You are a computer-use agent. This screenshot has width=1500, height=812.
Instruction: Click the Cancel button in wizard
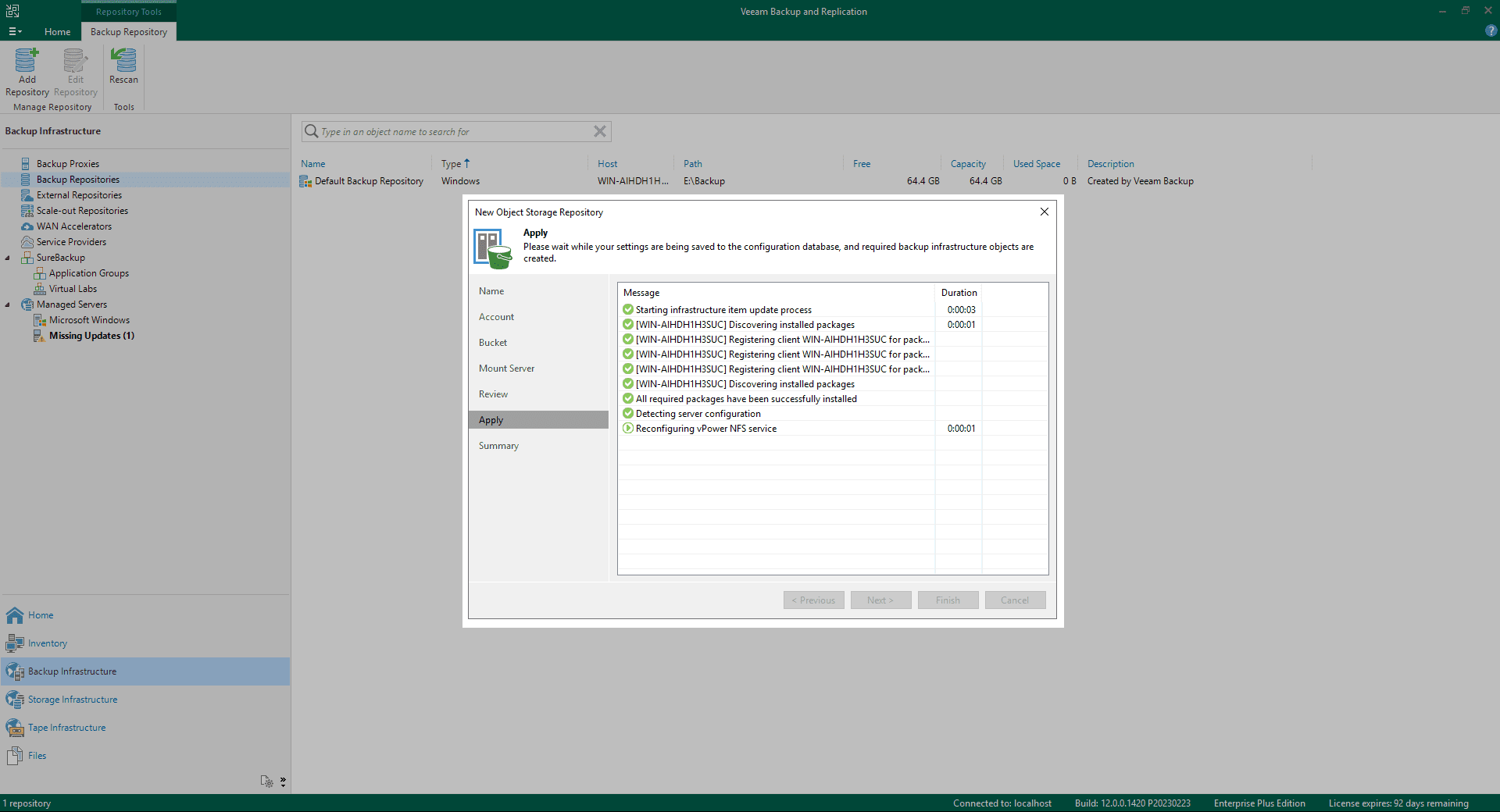(1014, 600)
